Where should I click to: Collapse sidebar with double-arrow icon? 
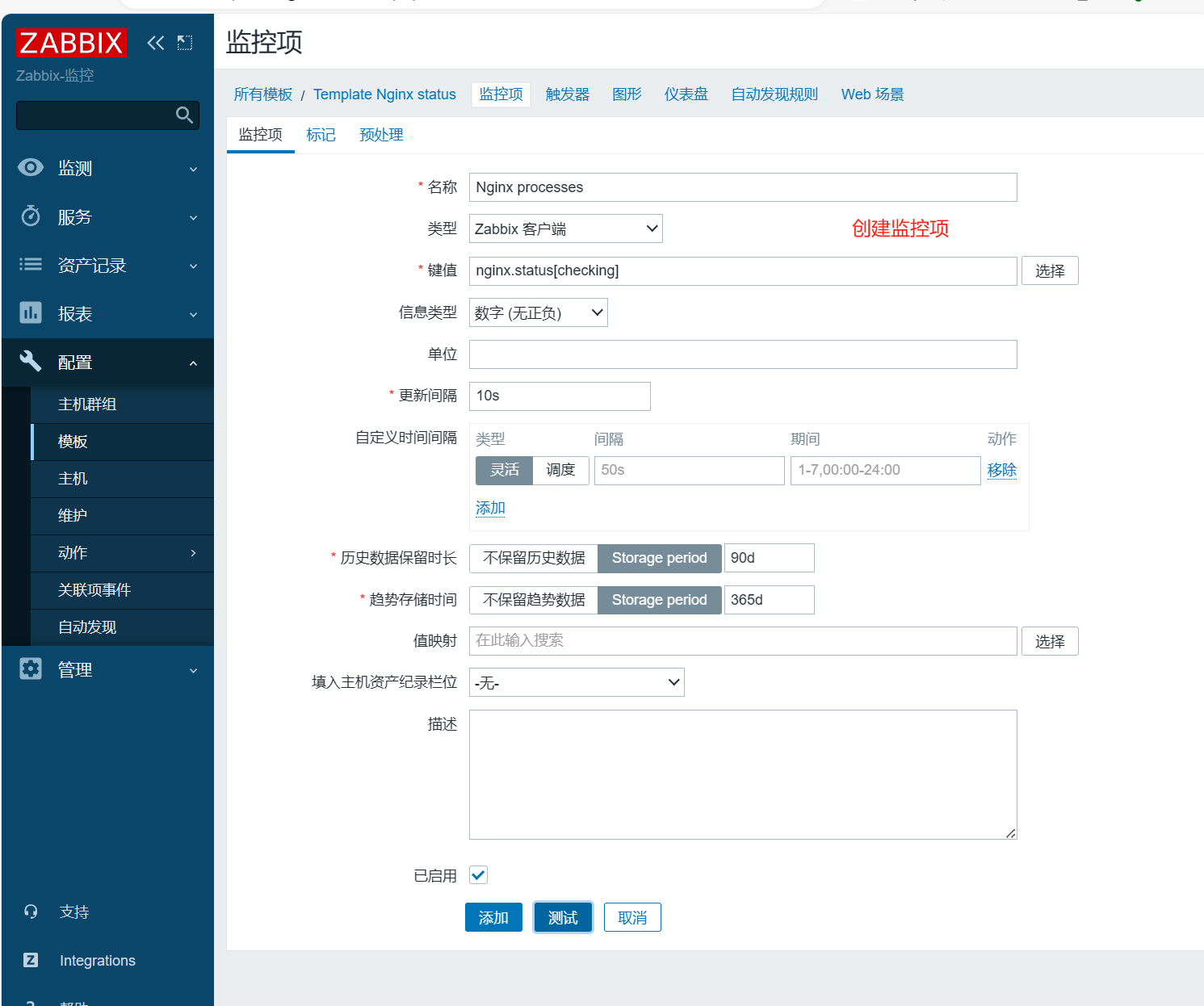point(156,43)
